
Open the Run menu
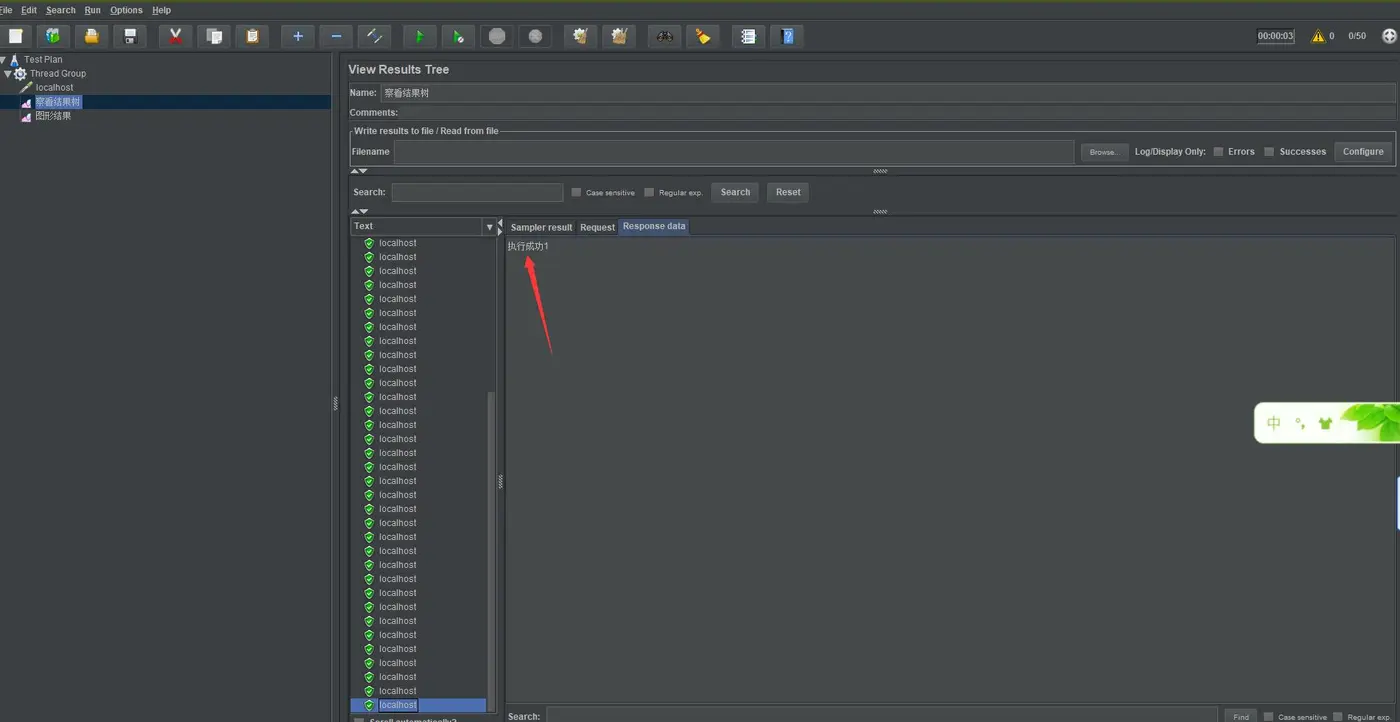coord(92,10)
